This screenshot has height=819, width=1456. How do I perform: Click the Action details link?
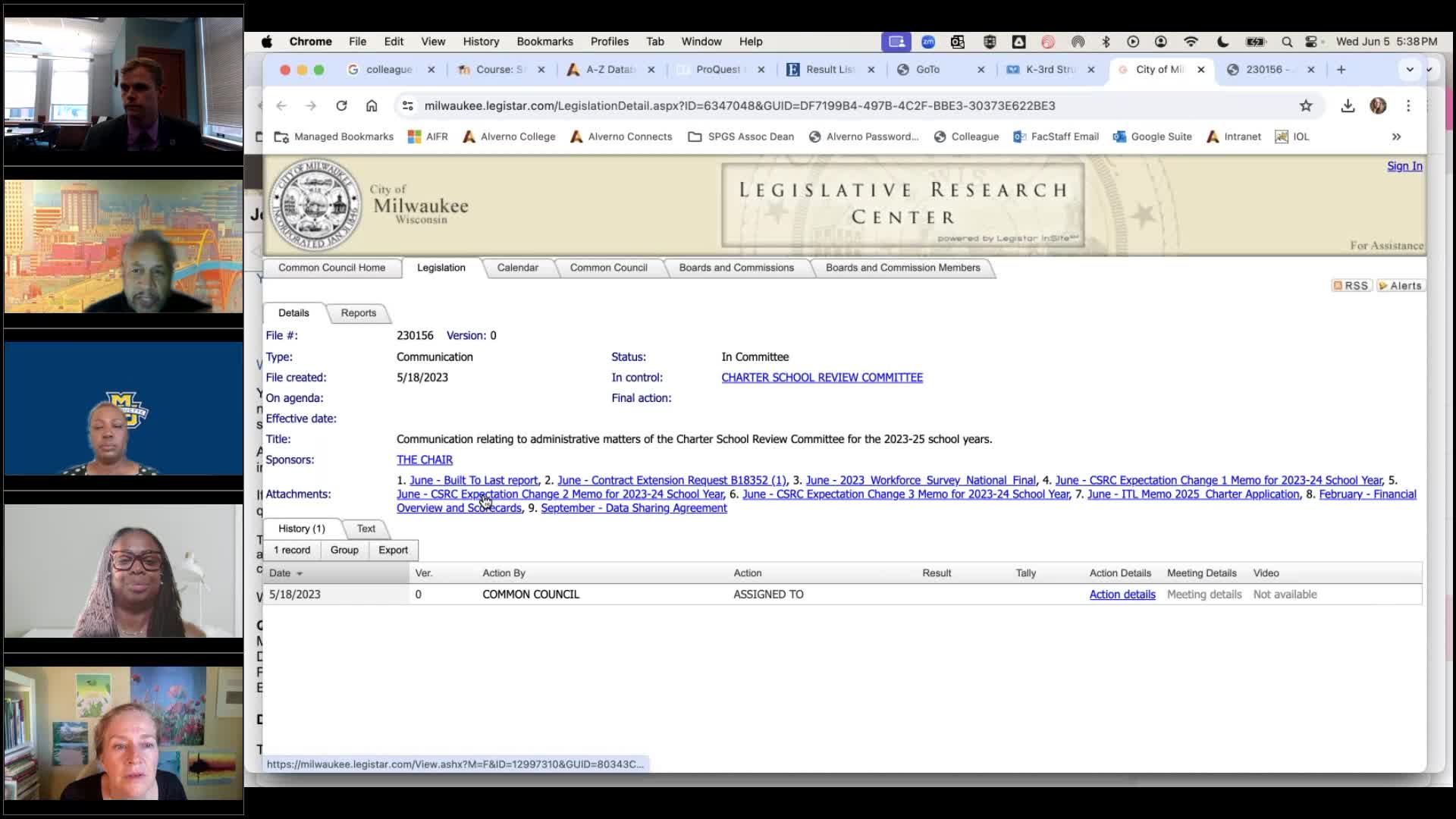click(x=1122, y=595)
